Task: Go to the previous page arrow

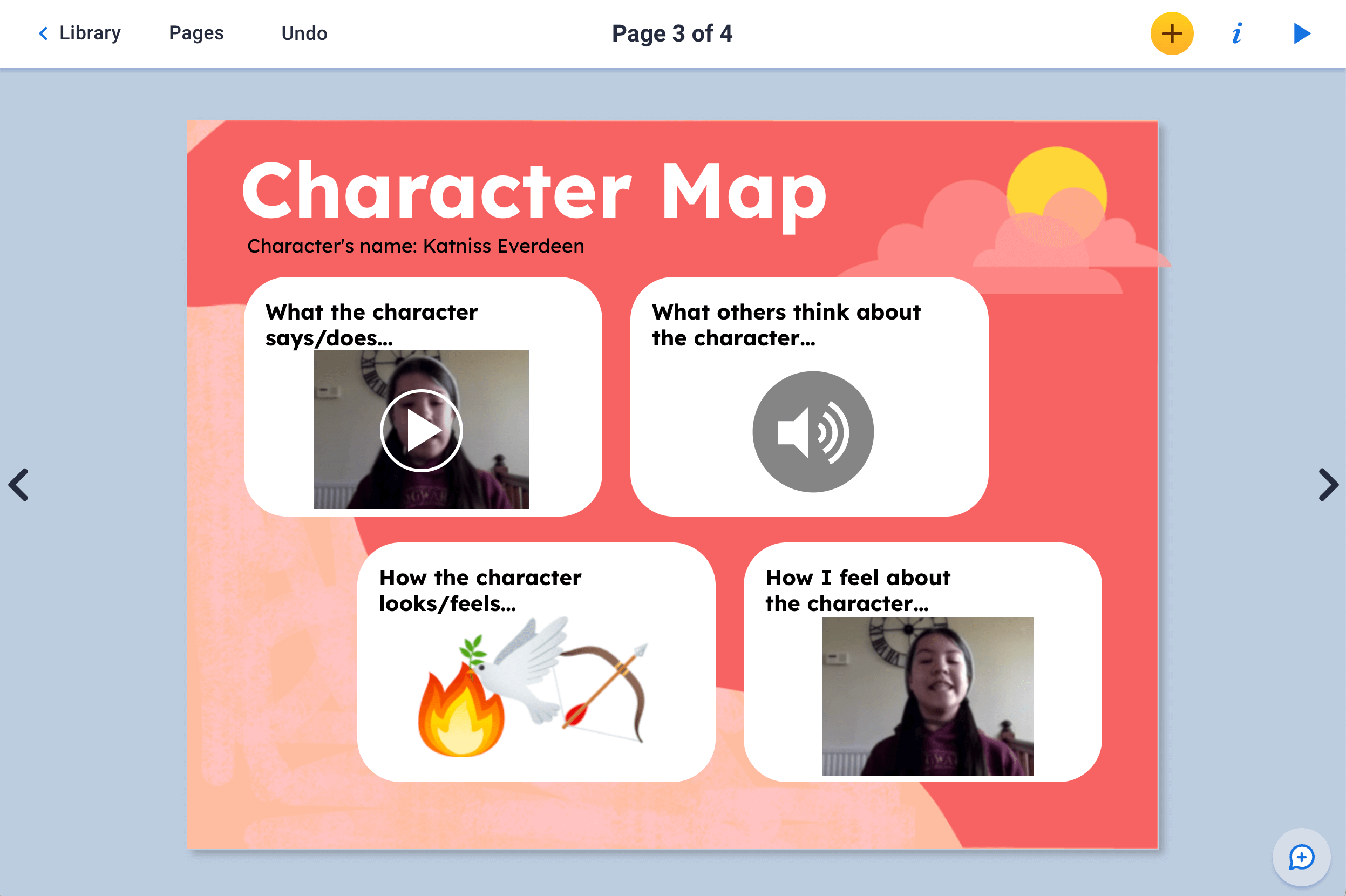Action: (19, 485)
